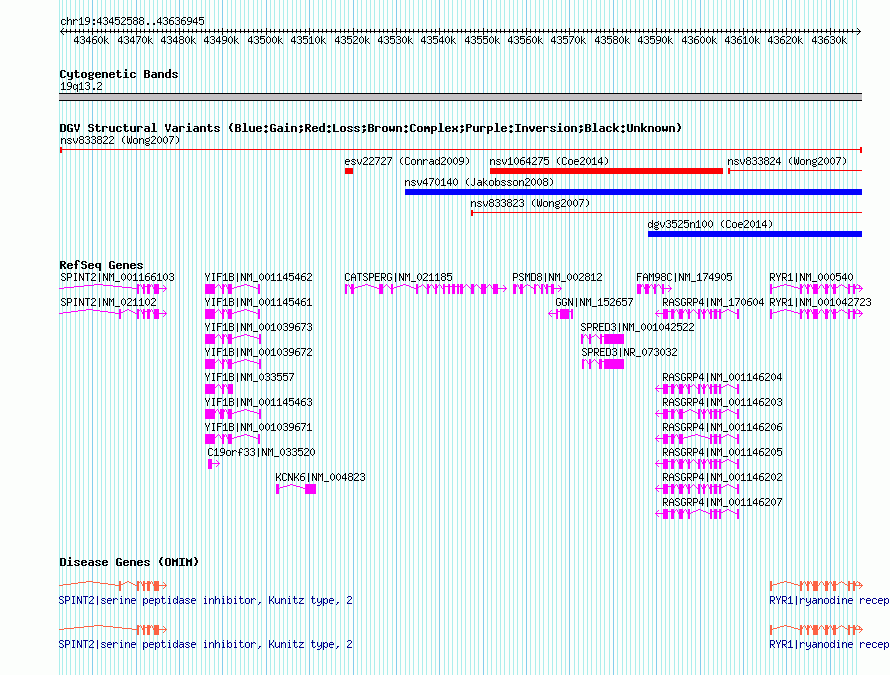Open the first OMIM SPINT2 serine peptidase link
Viewport: 890px width, 675px height.
(x=205, y=600)
